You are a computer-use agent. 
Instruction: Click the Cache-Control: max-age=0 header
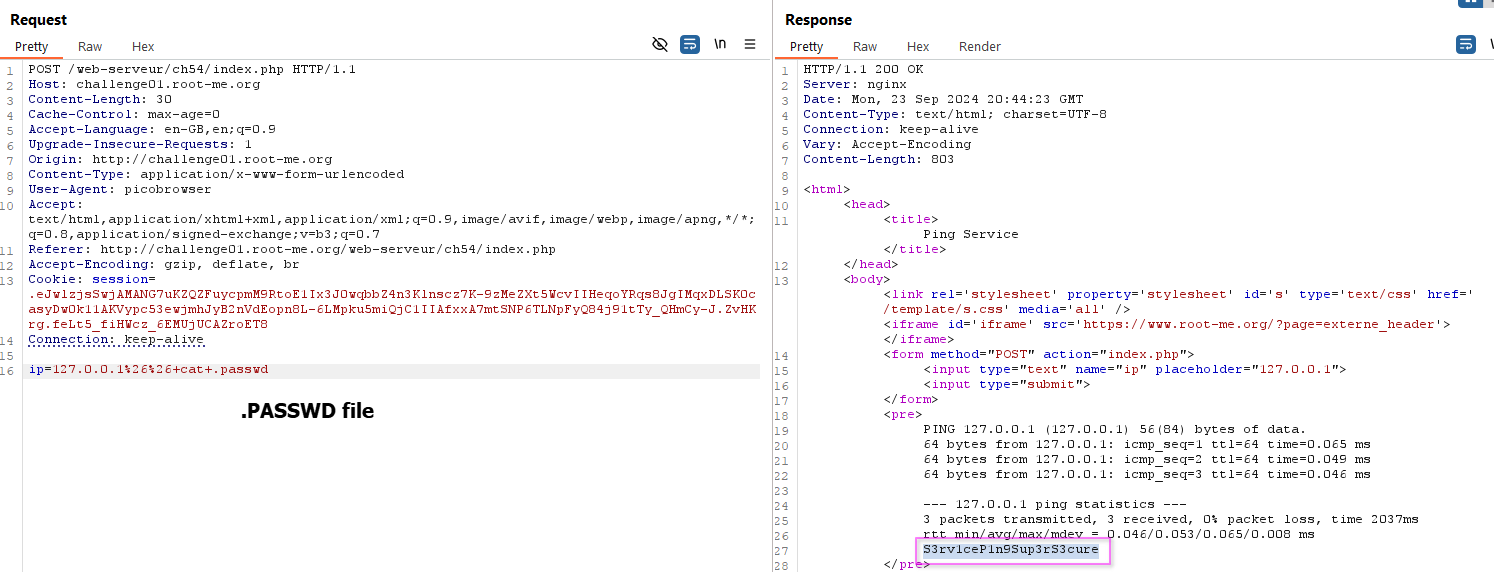[x=124, y=114]
